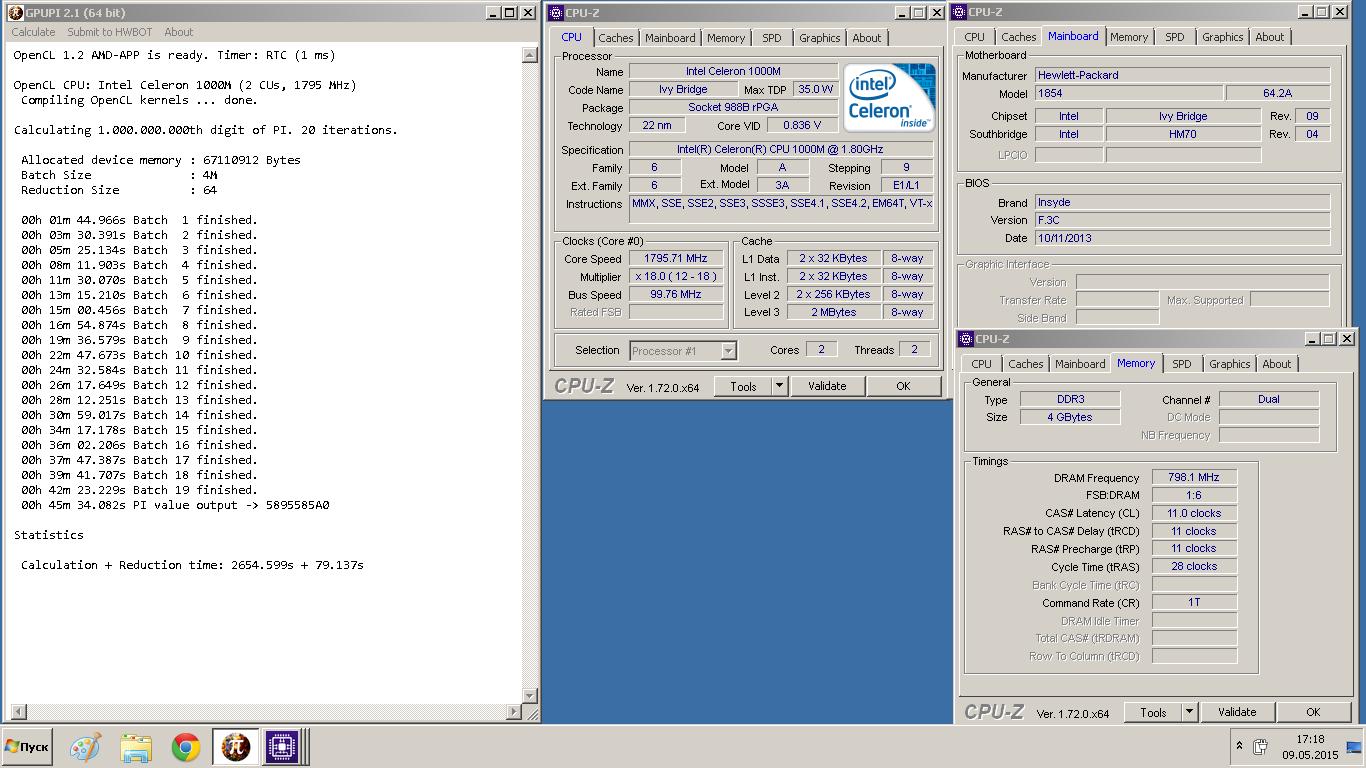Screen dimensions: 1366x768
Task: Open SPD tab in Memory window
Action: pyautogui.click(x=1182, y=364)
